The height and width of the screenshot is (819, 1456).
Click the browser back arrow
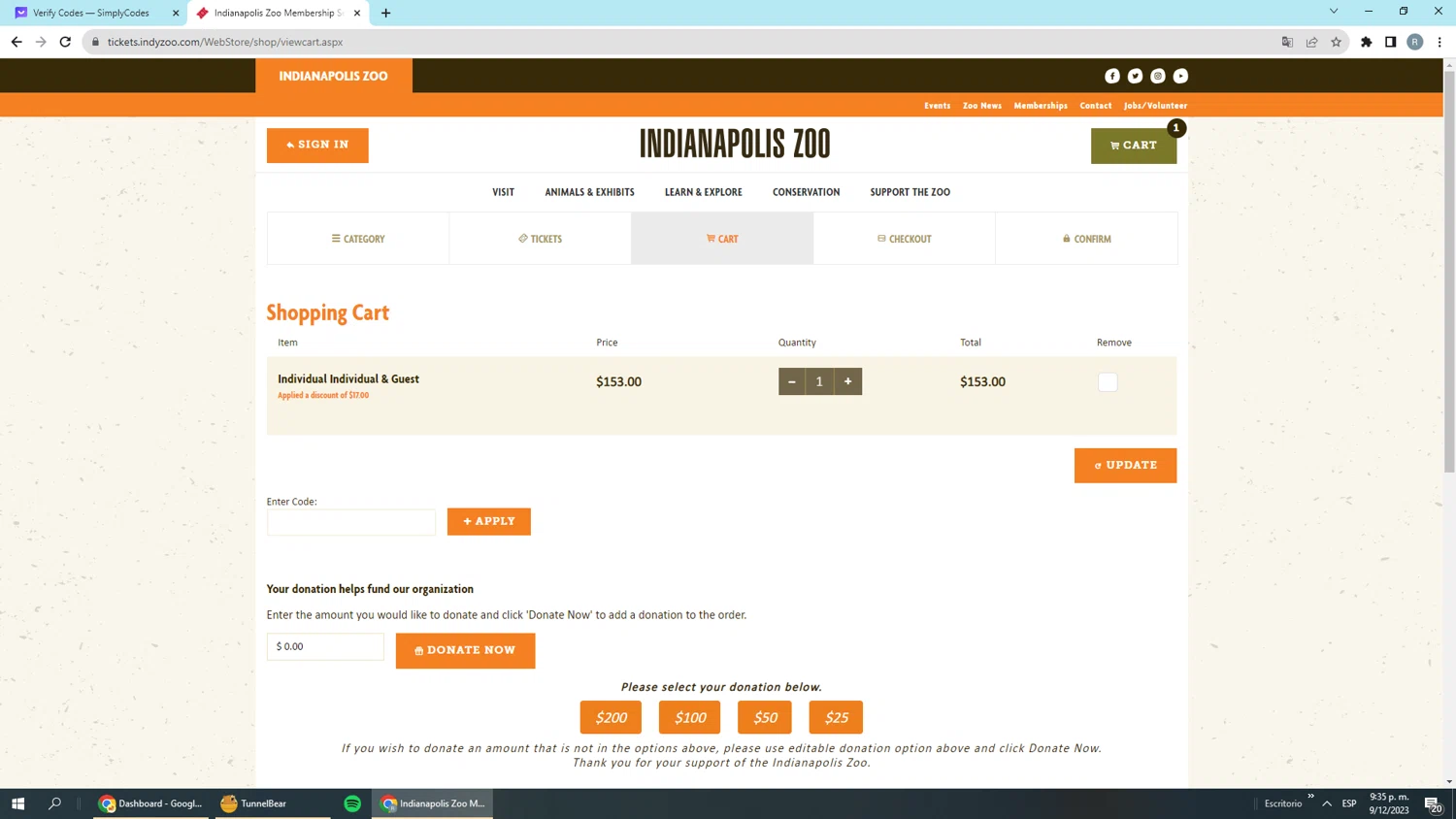[17, 42]
